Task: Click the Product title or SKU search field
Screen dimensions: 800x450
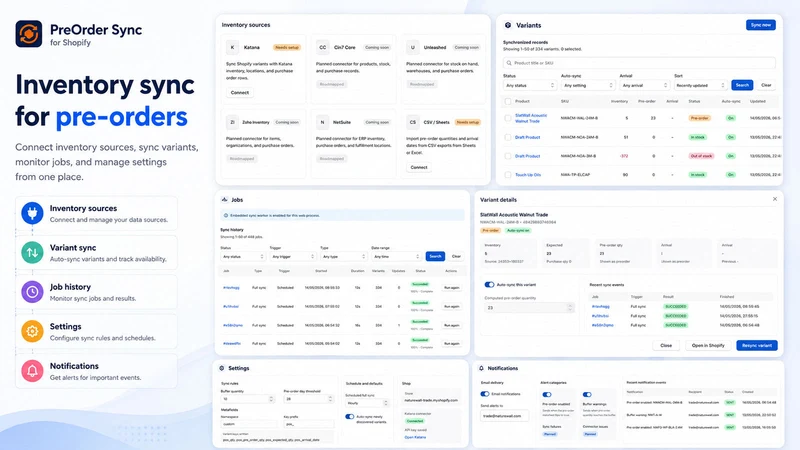Action: (639, 63)
